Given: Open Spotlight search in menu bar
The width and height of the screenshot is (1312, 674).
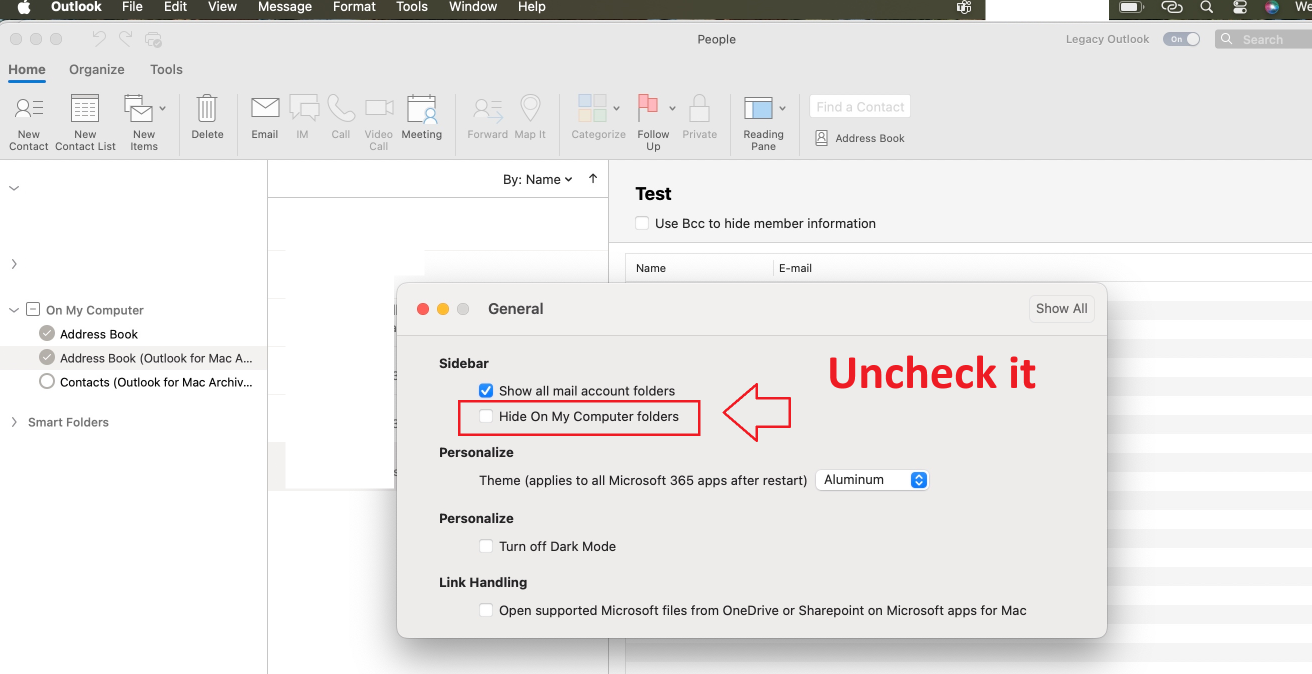Looking at the screenshot, I should pos(1207,7).
